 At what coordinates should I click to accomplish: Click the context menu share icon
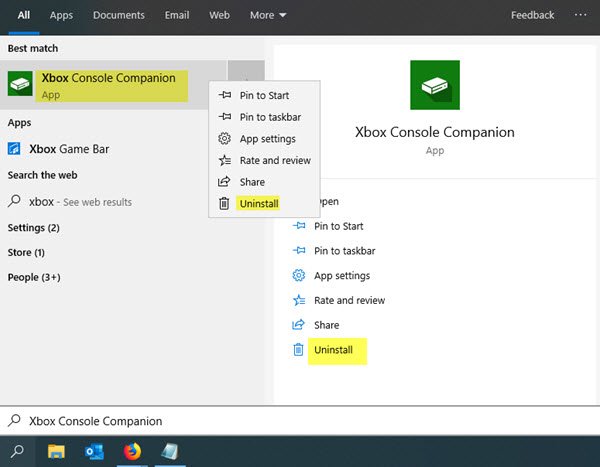pyautogui.click(x=224, y=181)
